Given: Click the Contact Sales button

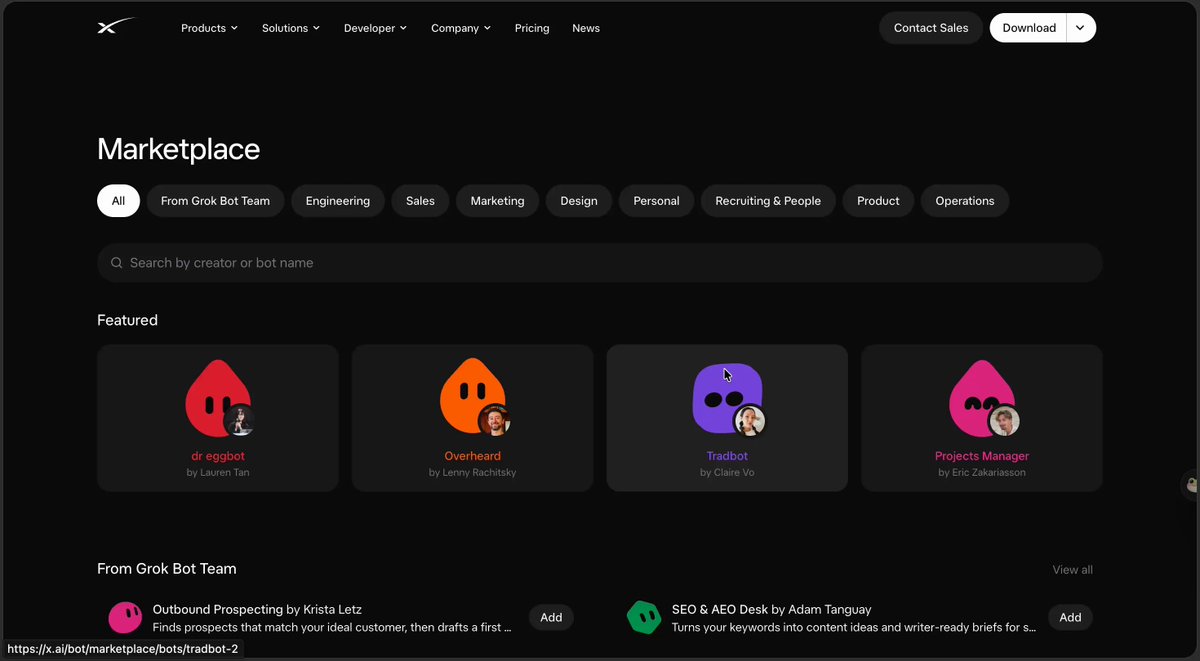Looking at the screenshot, I should [x=931, y=28].
